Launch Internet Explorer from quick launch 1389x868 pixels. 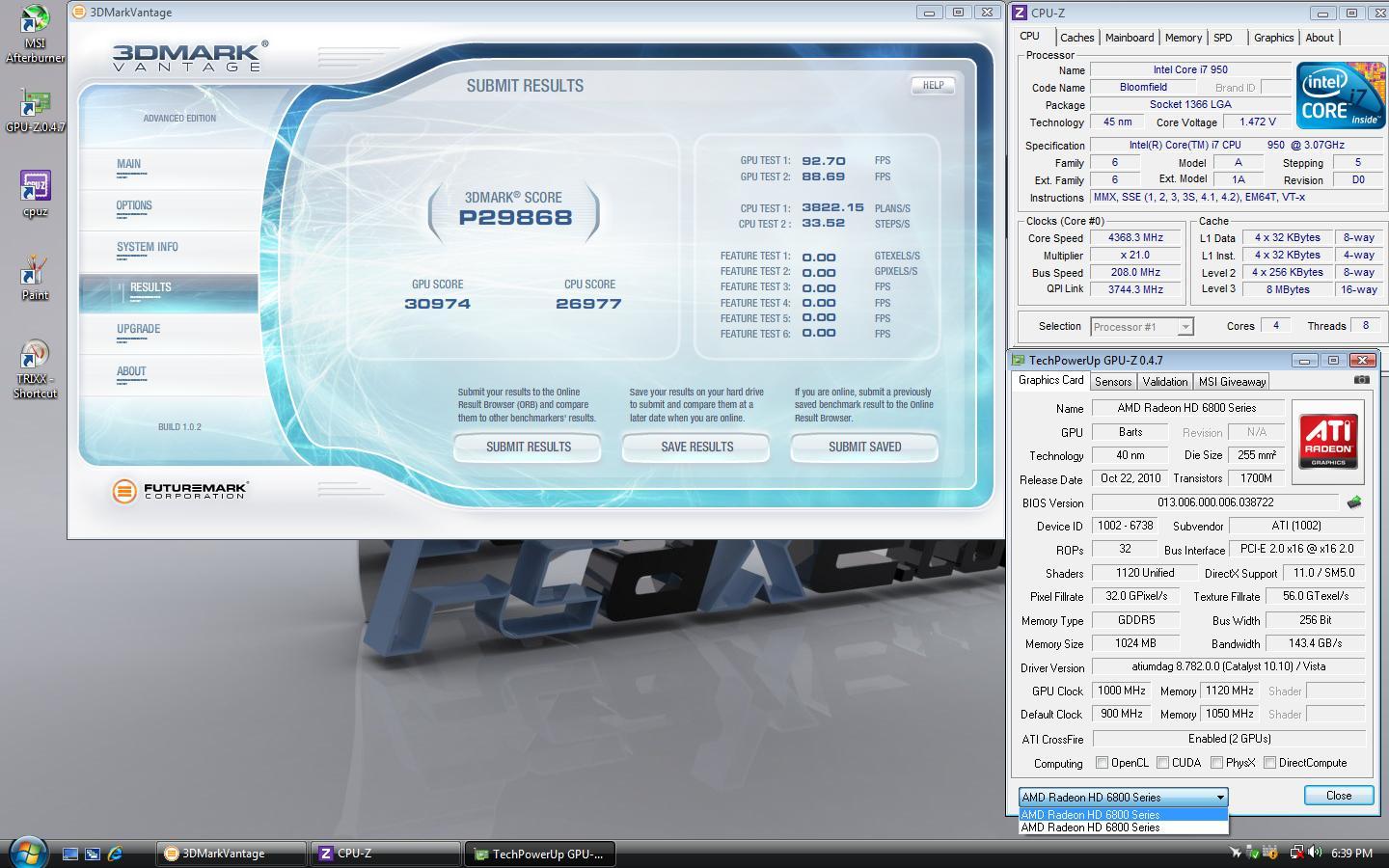pyautogui.click(x=115, y=854)
